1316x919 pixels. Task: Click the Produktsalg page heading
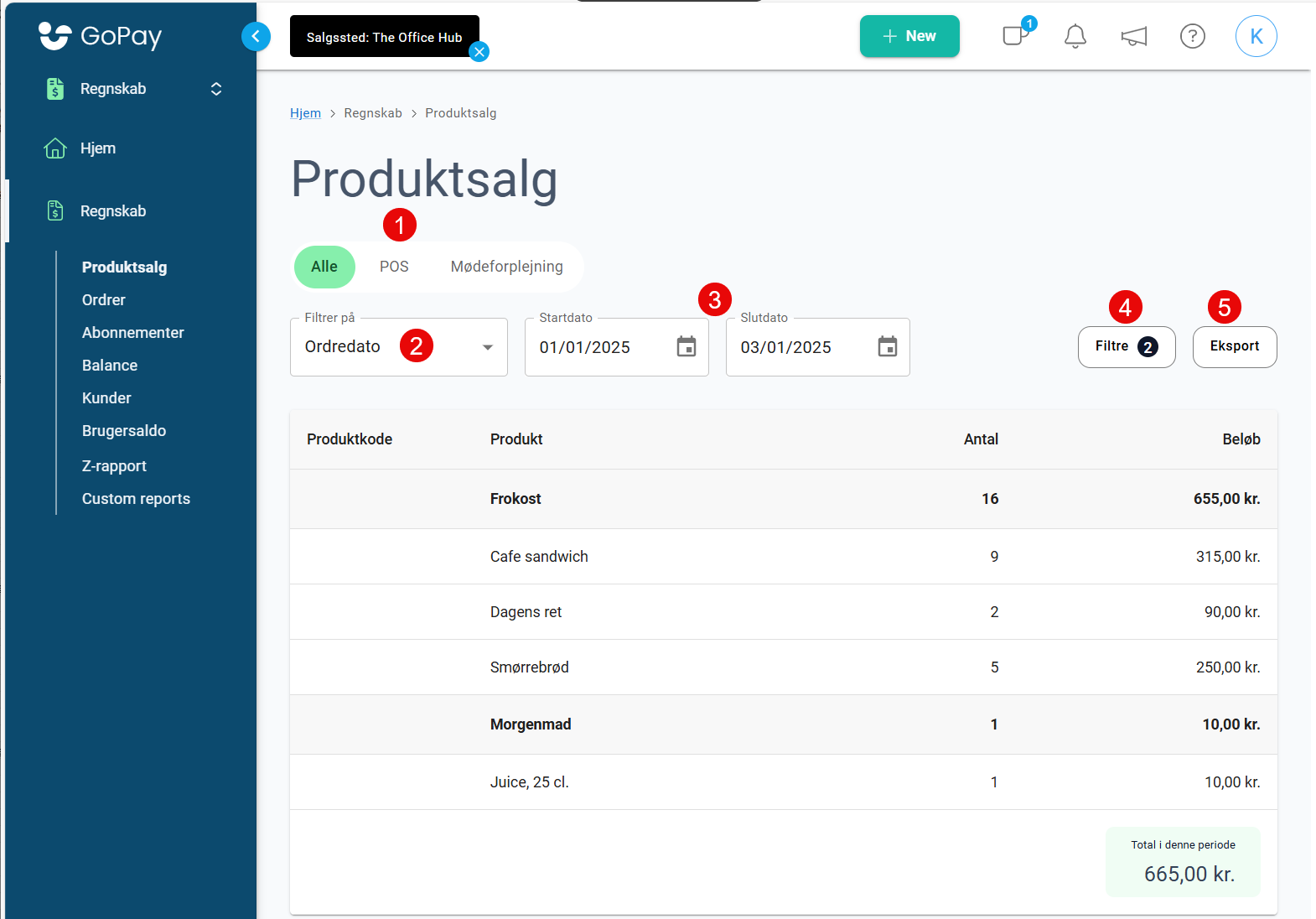pos(424,179)
